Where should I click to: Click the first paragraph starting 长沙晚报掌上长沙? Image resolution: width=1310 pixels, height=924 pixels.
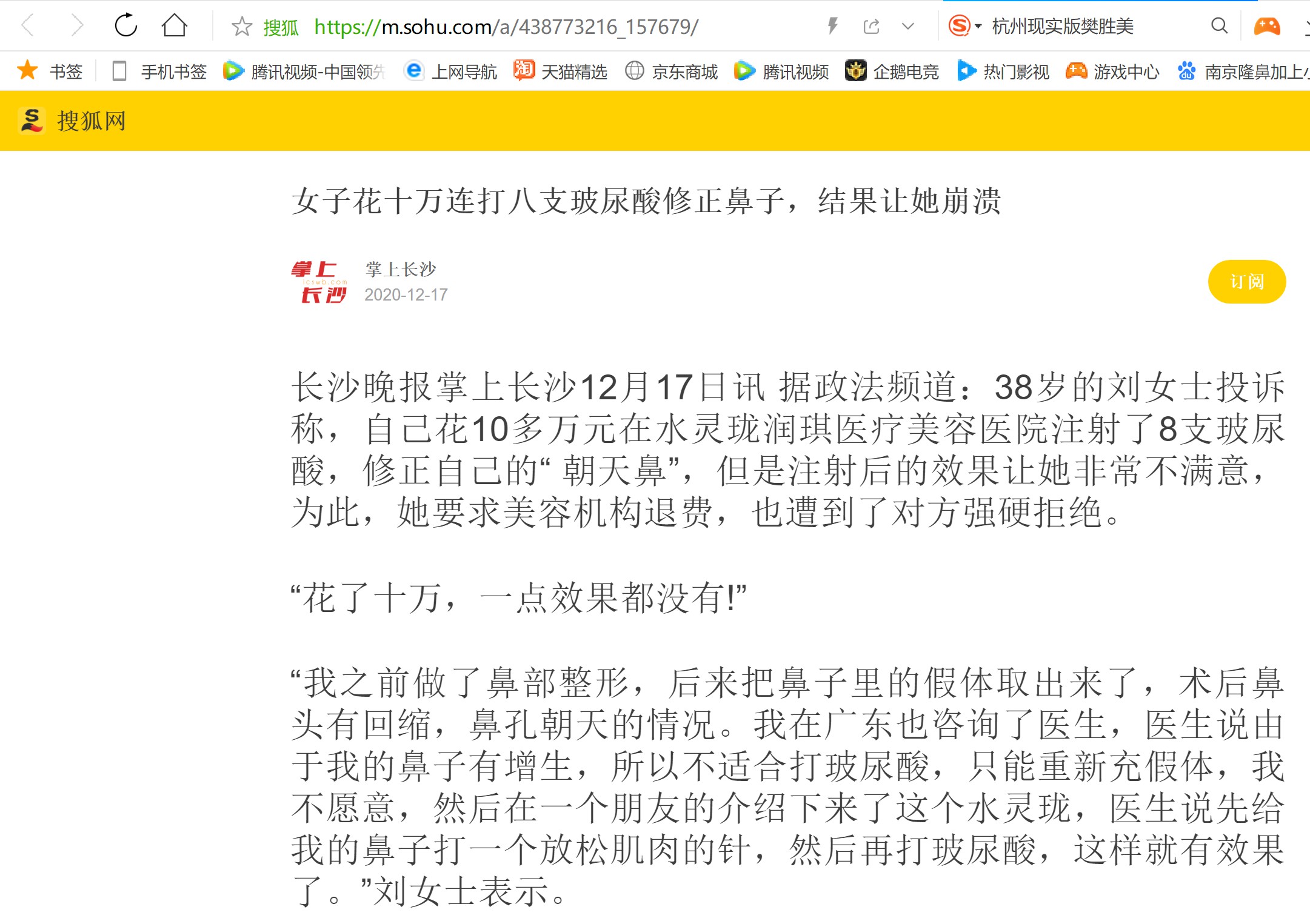[787, 450]
